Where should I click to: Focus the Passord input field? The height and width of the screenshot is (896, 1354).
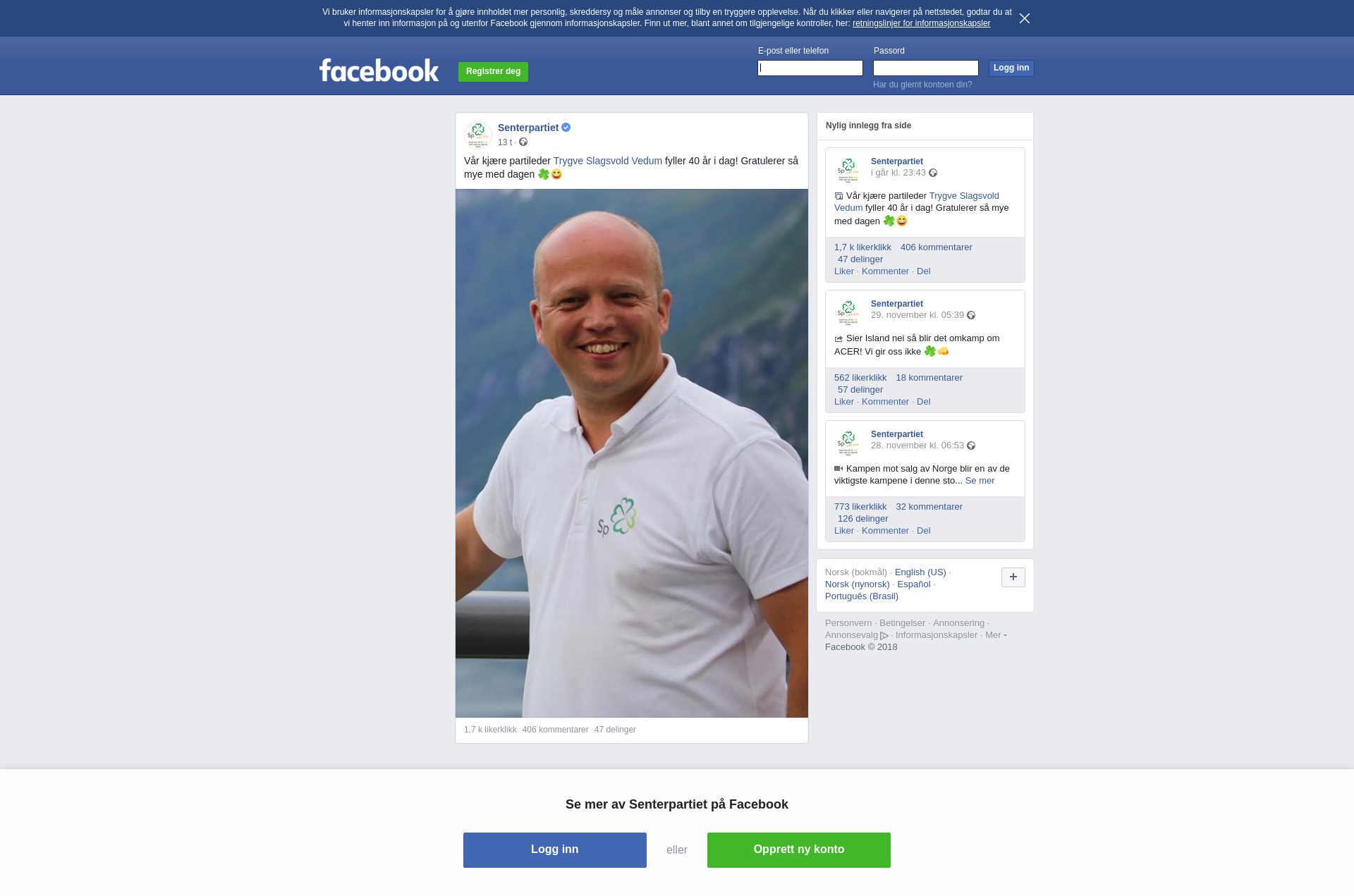coord(926,68)
